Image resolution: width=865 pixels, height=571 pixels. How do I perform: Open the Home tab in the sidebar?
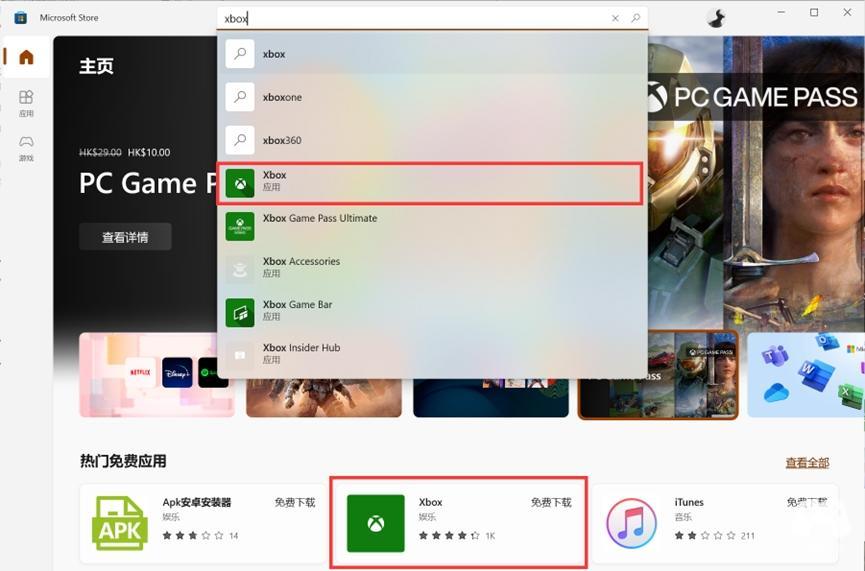coord(26,57)
